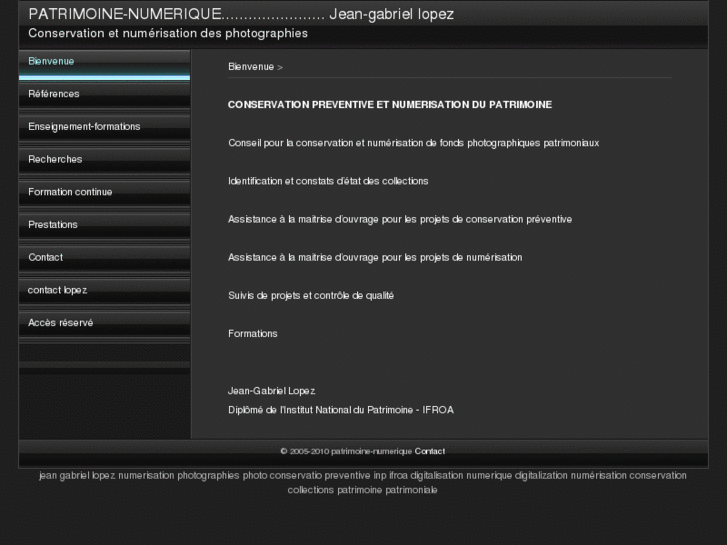The height and width of the screenshot is (545, 727).
Task: Click heading CONSERVATION PREVENTIVE ET NUMERISATION DU PATRIMOINE
Action: (390, 105)
